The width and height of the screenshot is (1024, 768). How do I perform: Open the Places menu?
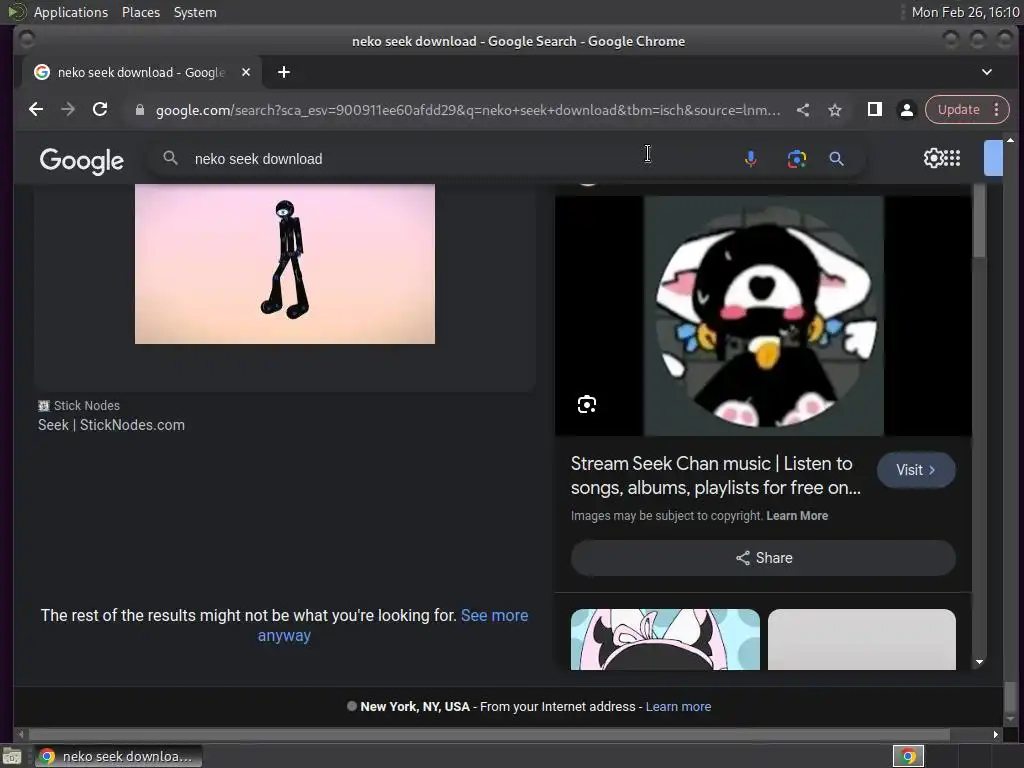[140, 12]
